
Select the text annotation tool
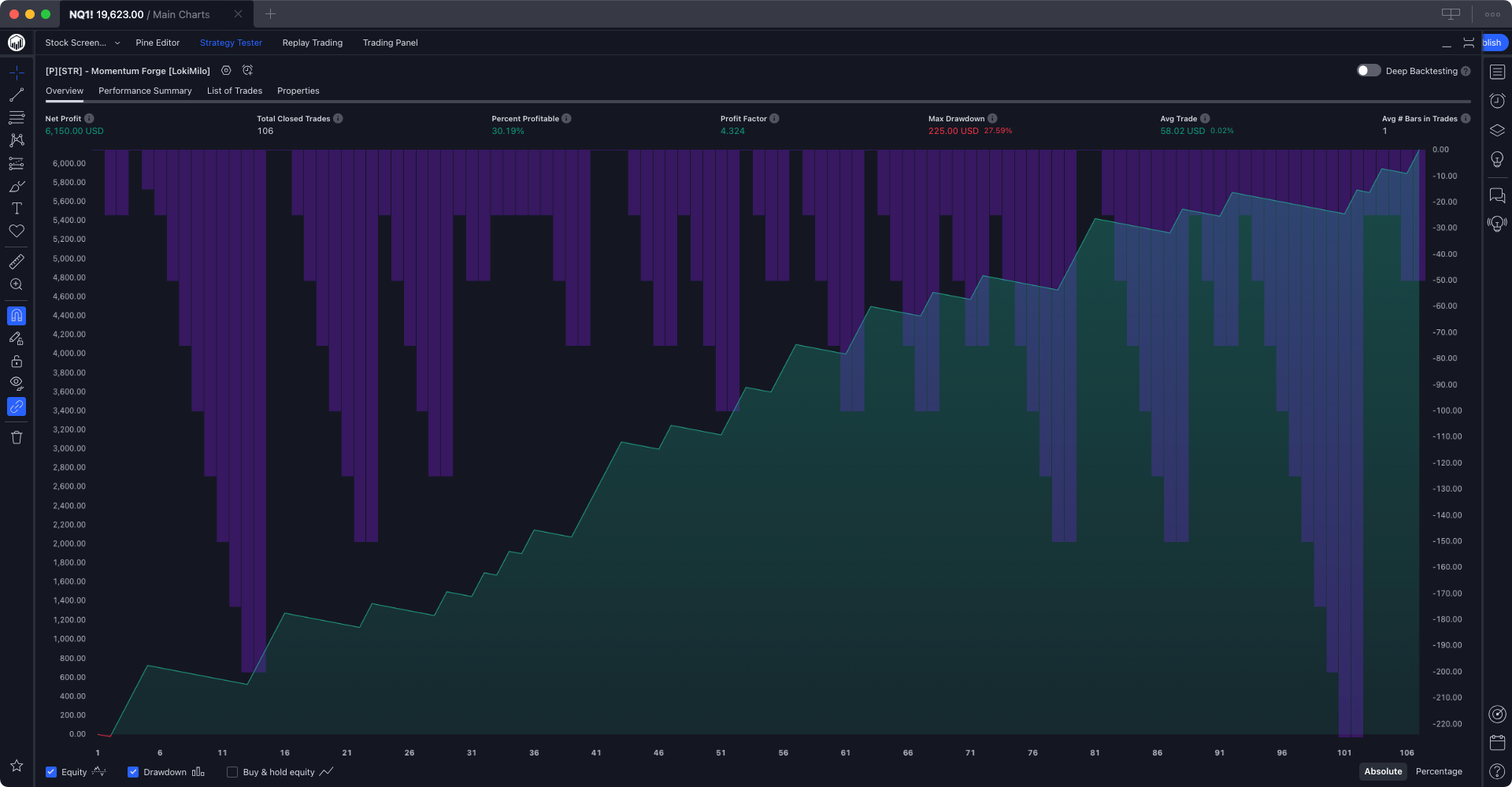[x=17, y=208]
